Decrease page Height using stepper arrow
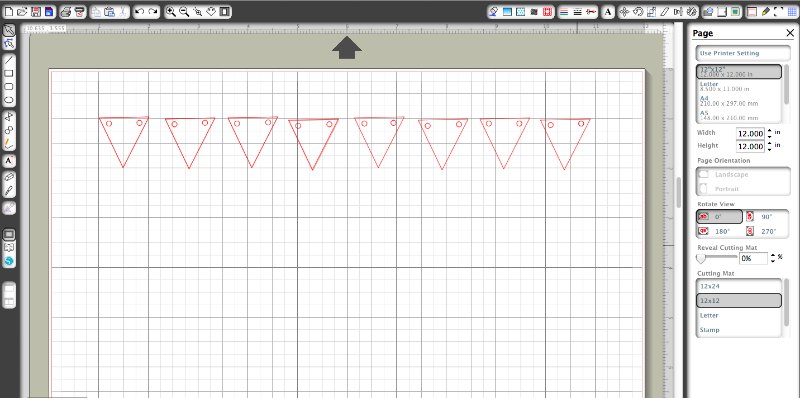The image size is (800, 398). pos(769,150)
